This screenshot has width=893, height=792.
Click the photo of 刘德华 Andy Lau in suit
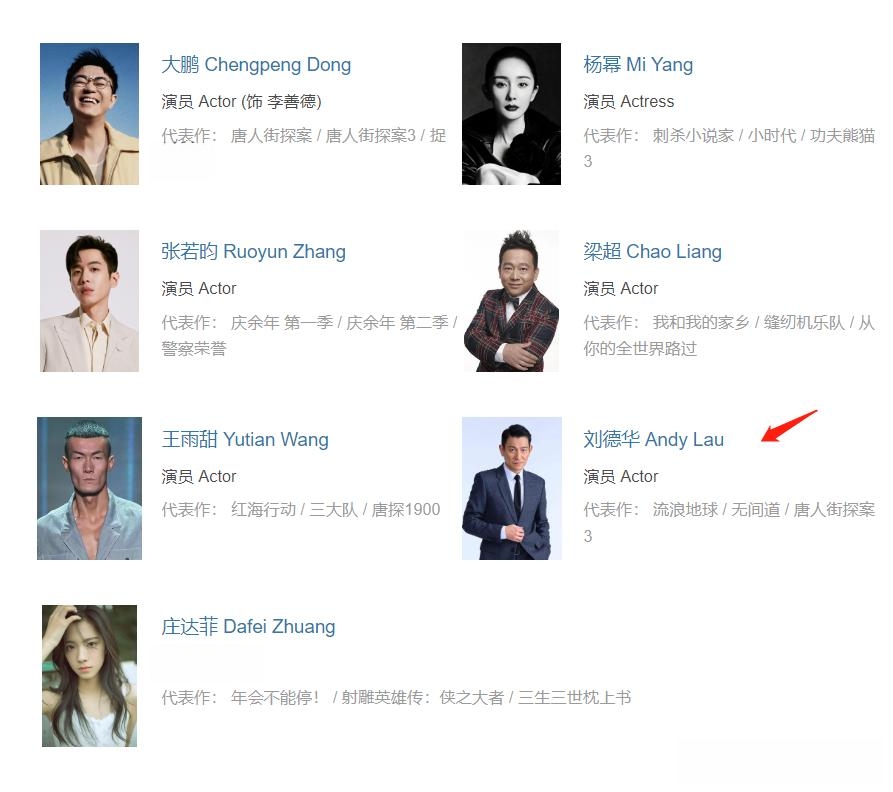point(512,489)
